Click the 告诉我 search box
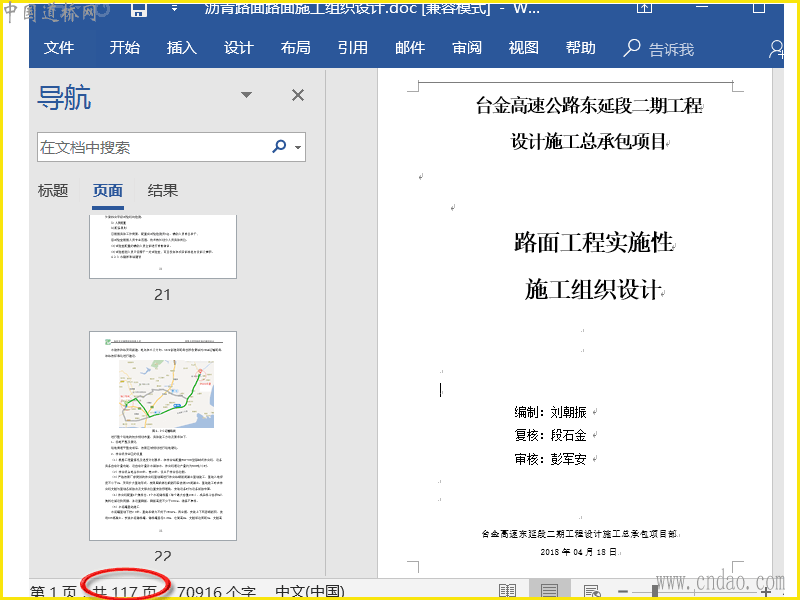Image resolution: width=800 pixels, height=600 pixels. click(659, 49)
